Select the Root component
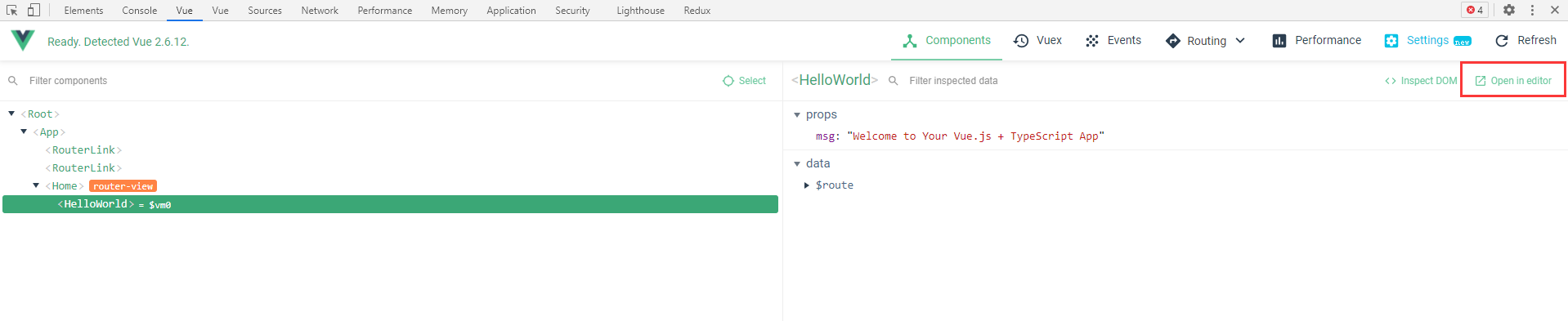This screenshot has height=321, width=1568. tap(40, 114)
